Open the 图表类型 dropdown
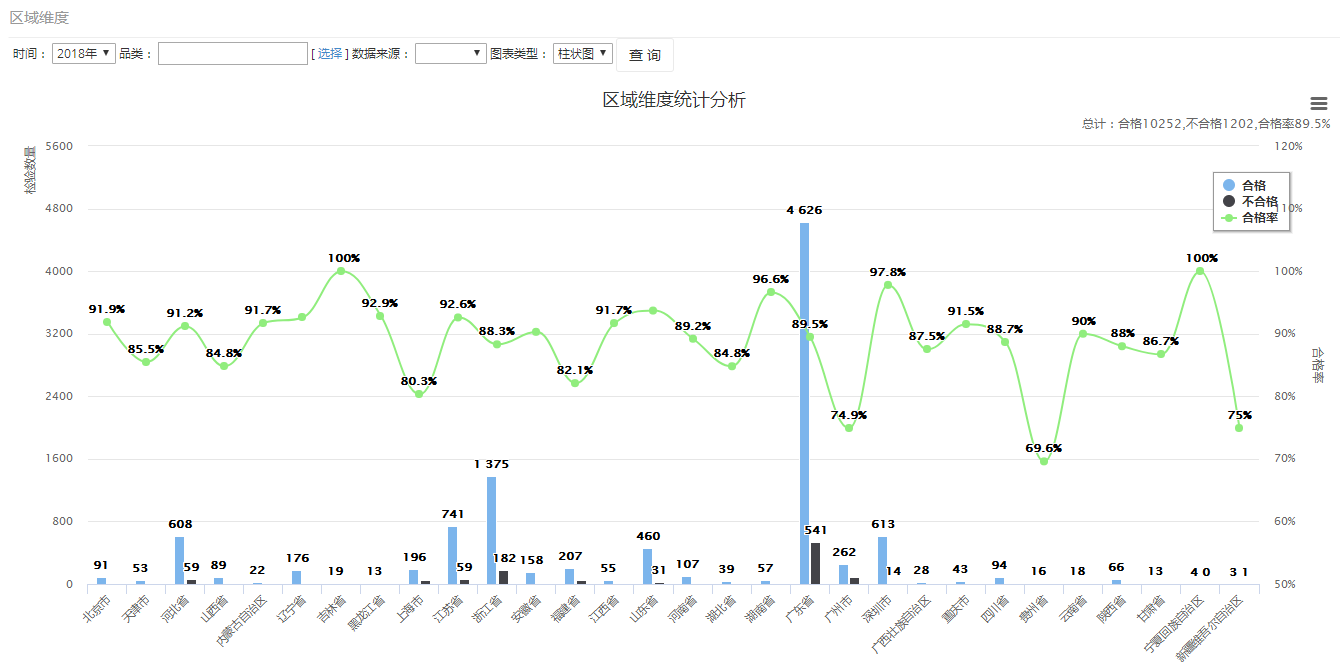This screenshot has height=672, width=1340. (x=582, y=54)
